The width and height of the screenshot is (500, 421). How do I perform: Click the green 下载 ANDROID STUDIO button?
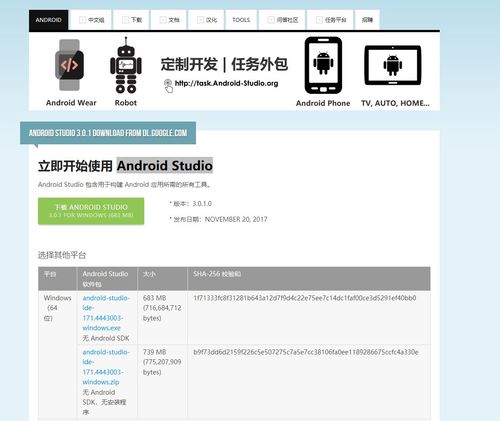(x=91, y=211)
